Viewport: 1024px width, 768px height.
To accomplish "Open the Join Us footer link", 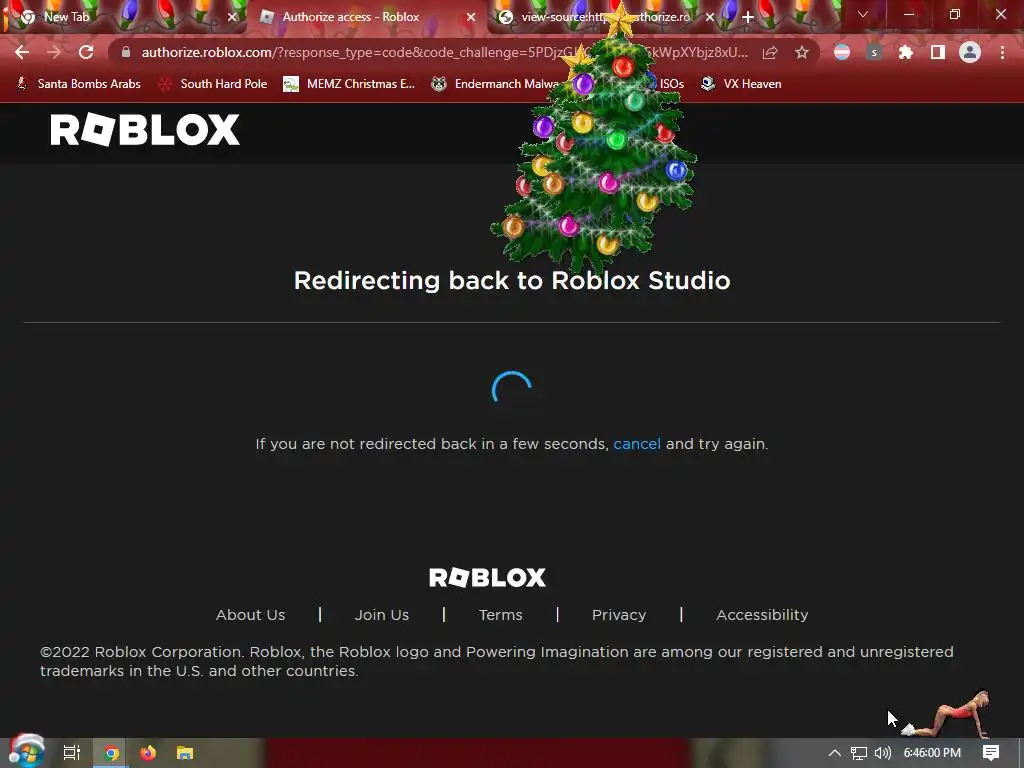I will click(381, 615).
